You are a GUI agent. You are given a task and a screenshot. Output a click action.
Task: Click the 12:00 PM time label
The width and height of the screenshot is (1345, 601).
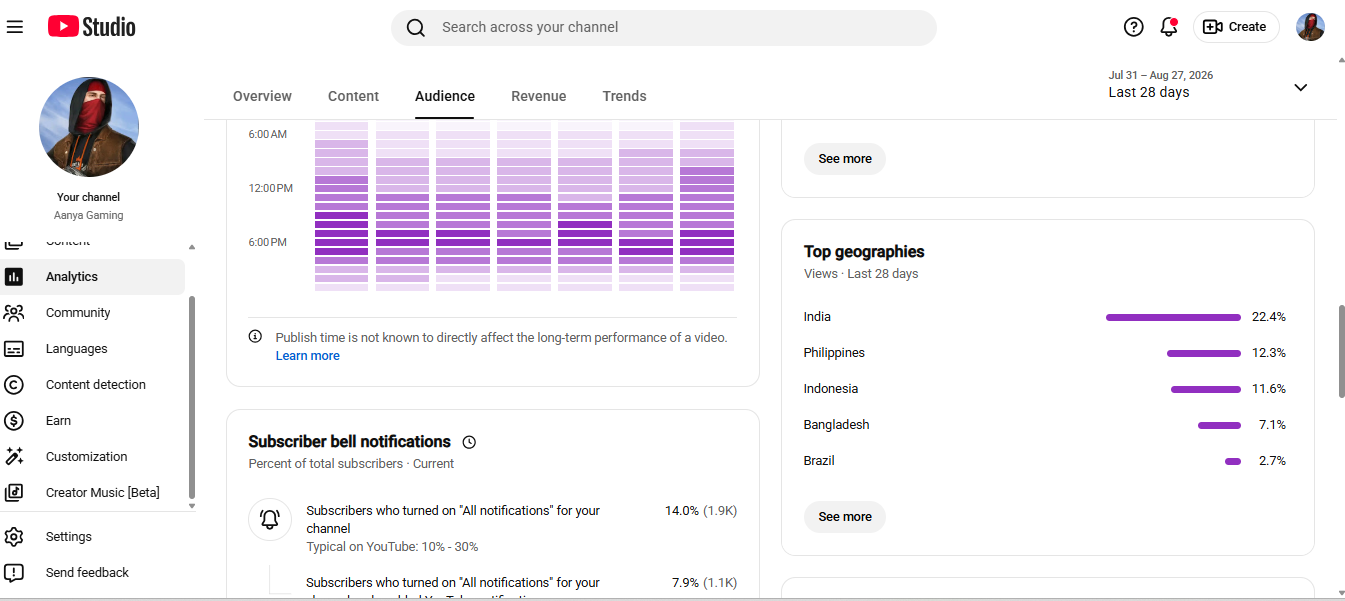point(271,188)
